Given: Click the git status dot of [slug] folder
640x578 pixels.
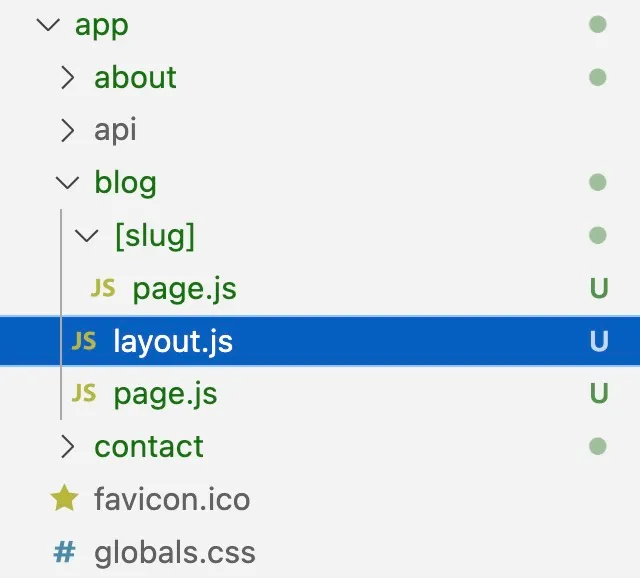Looking at the screenshot, I should click(598, 235).
